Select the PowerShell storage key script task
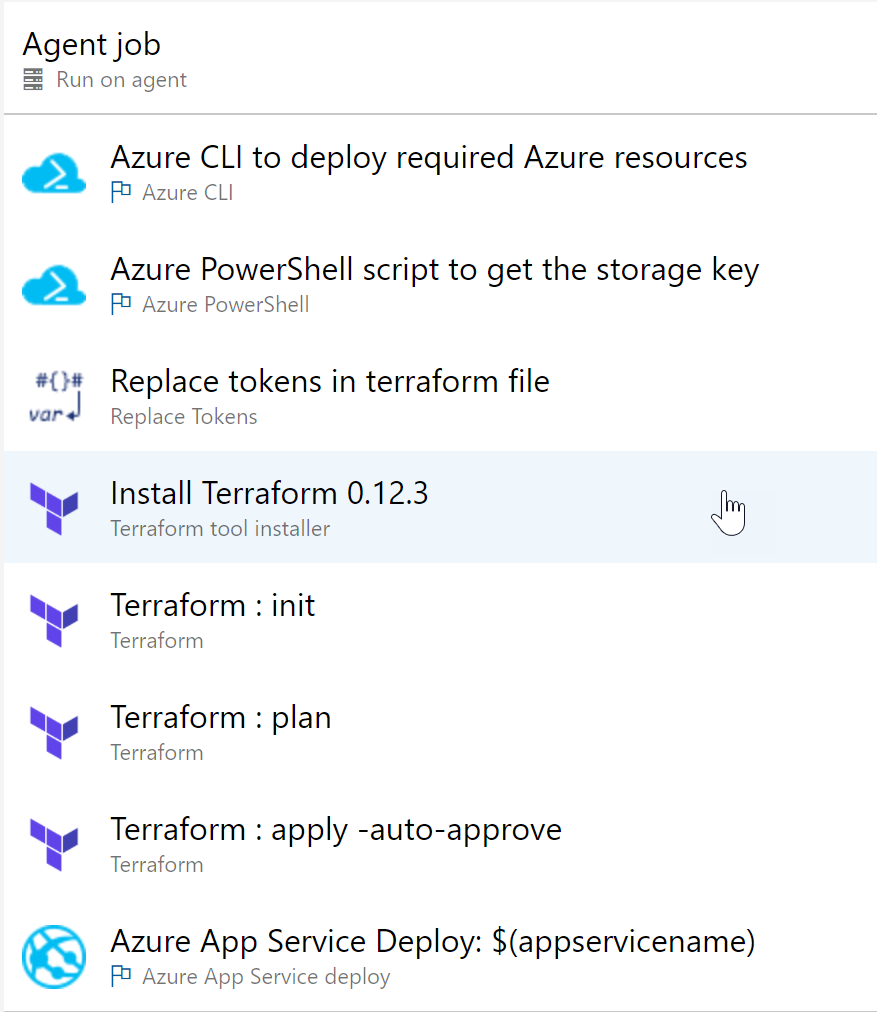877x1012 pixels. (440, 285)
